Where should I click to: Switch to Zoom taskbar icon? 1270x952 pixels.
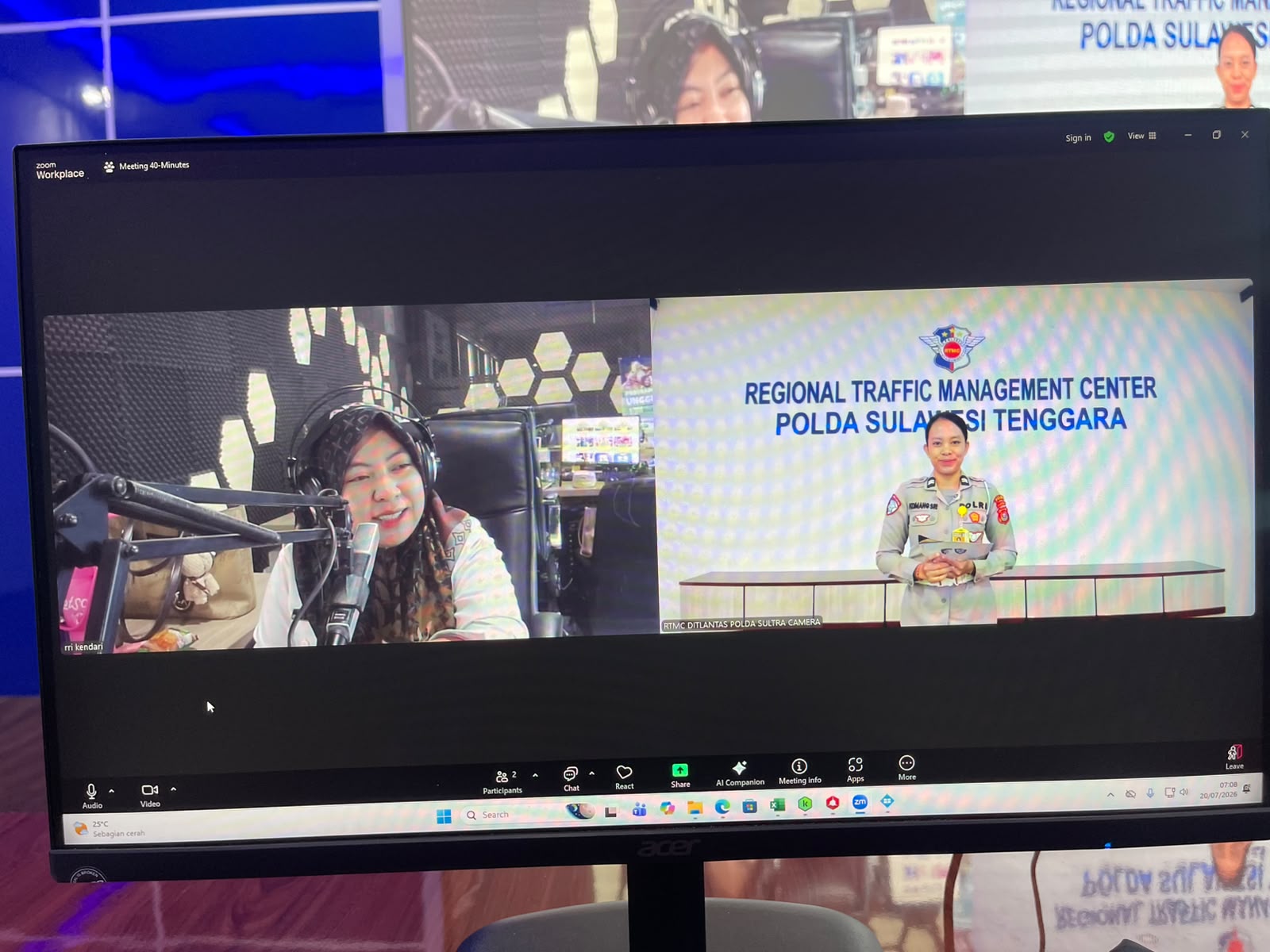click(x=860, y=802)
